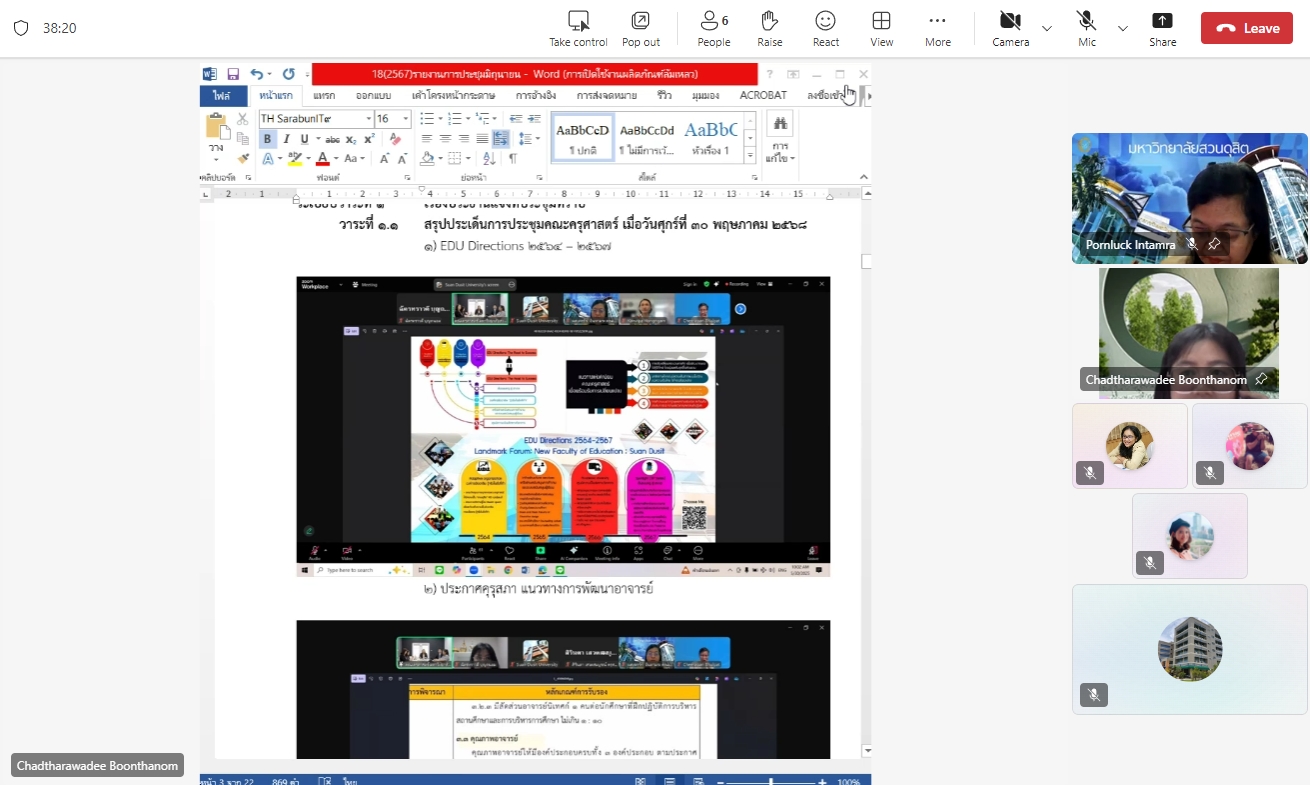
Task: Expand the Mic options dropdown arrow
Action: tap(1123, 28)
